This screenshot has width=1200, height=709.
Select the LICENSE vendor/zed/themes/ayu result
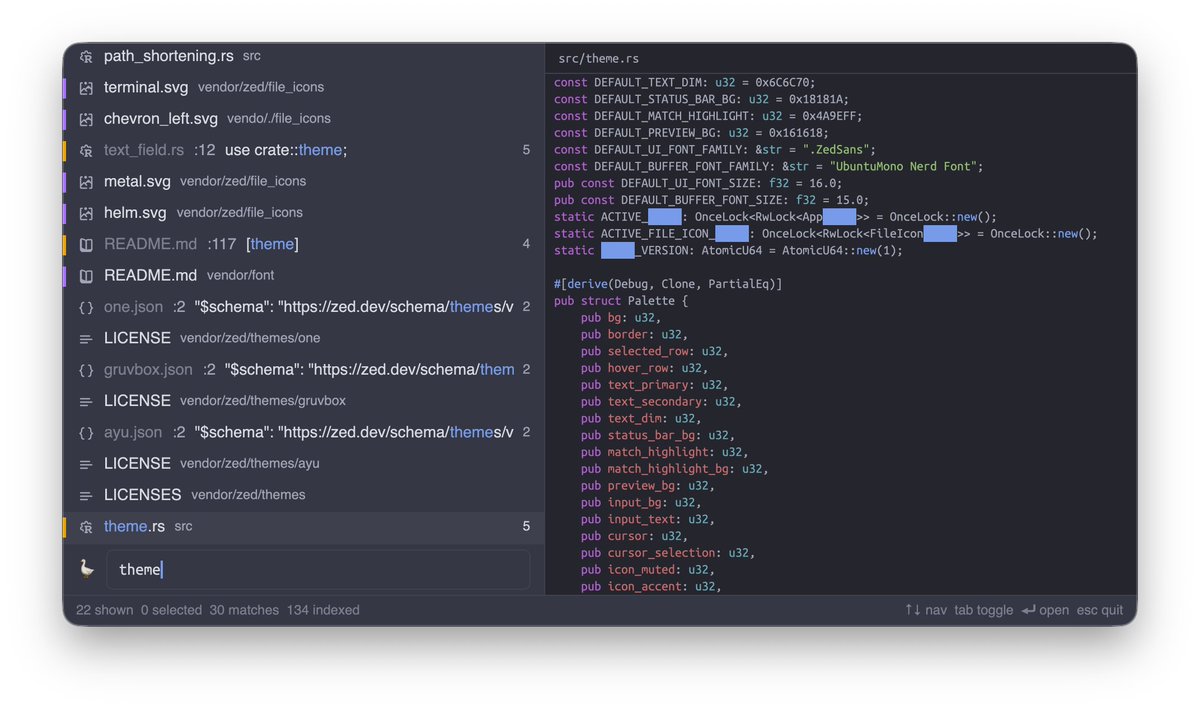tap(304, 463)
